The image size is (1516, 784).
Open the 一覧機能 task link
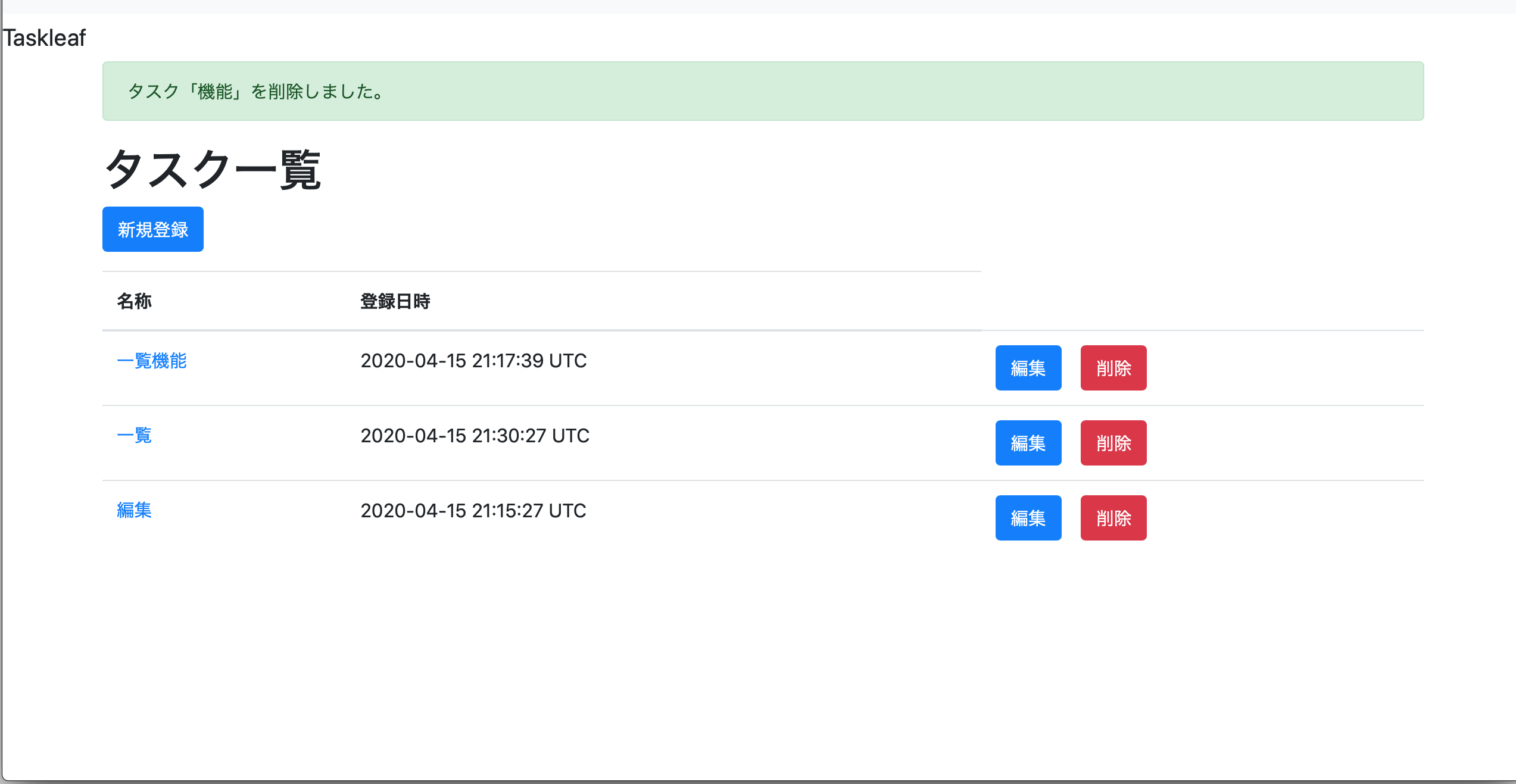152,361
